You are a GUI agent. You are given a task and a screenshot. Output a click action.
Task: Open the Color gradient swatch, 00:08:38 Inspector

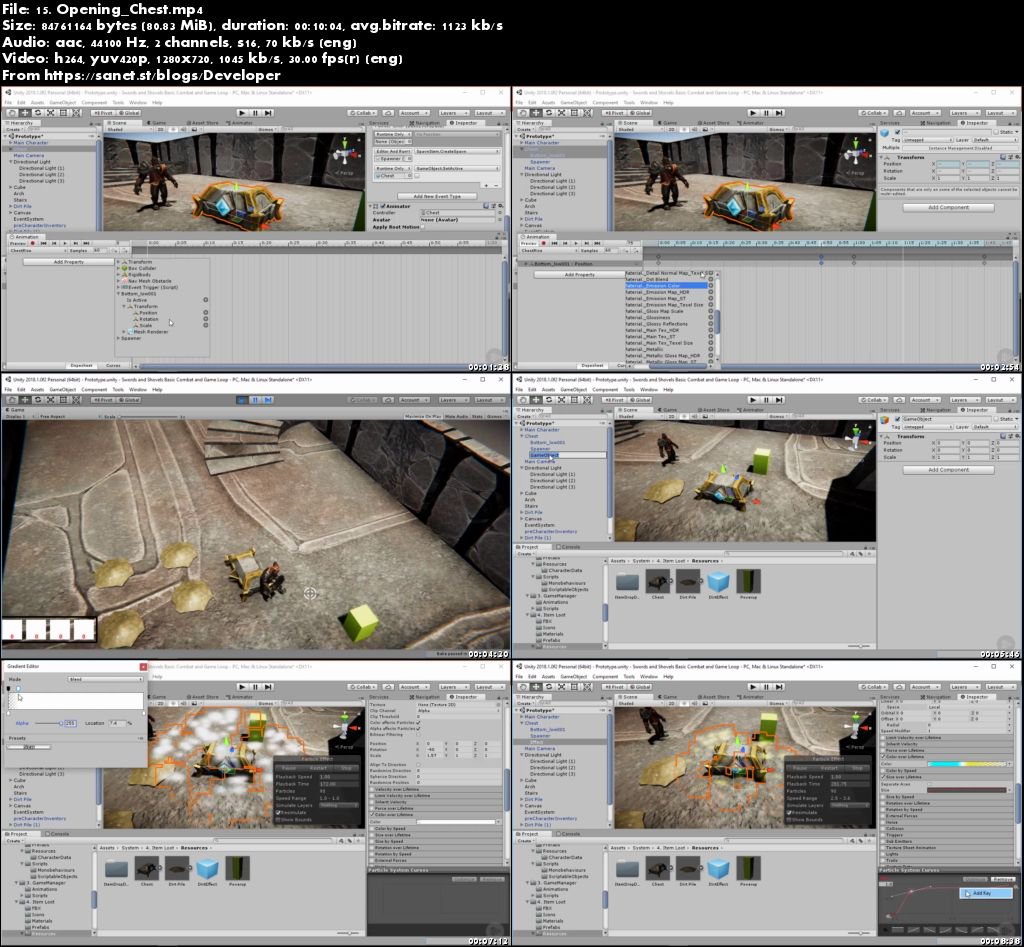[967, 764]
